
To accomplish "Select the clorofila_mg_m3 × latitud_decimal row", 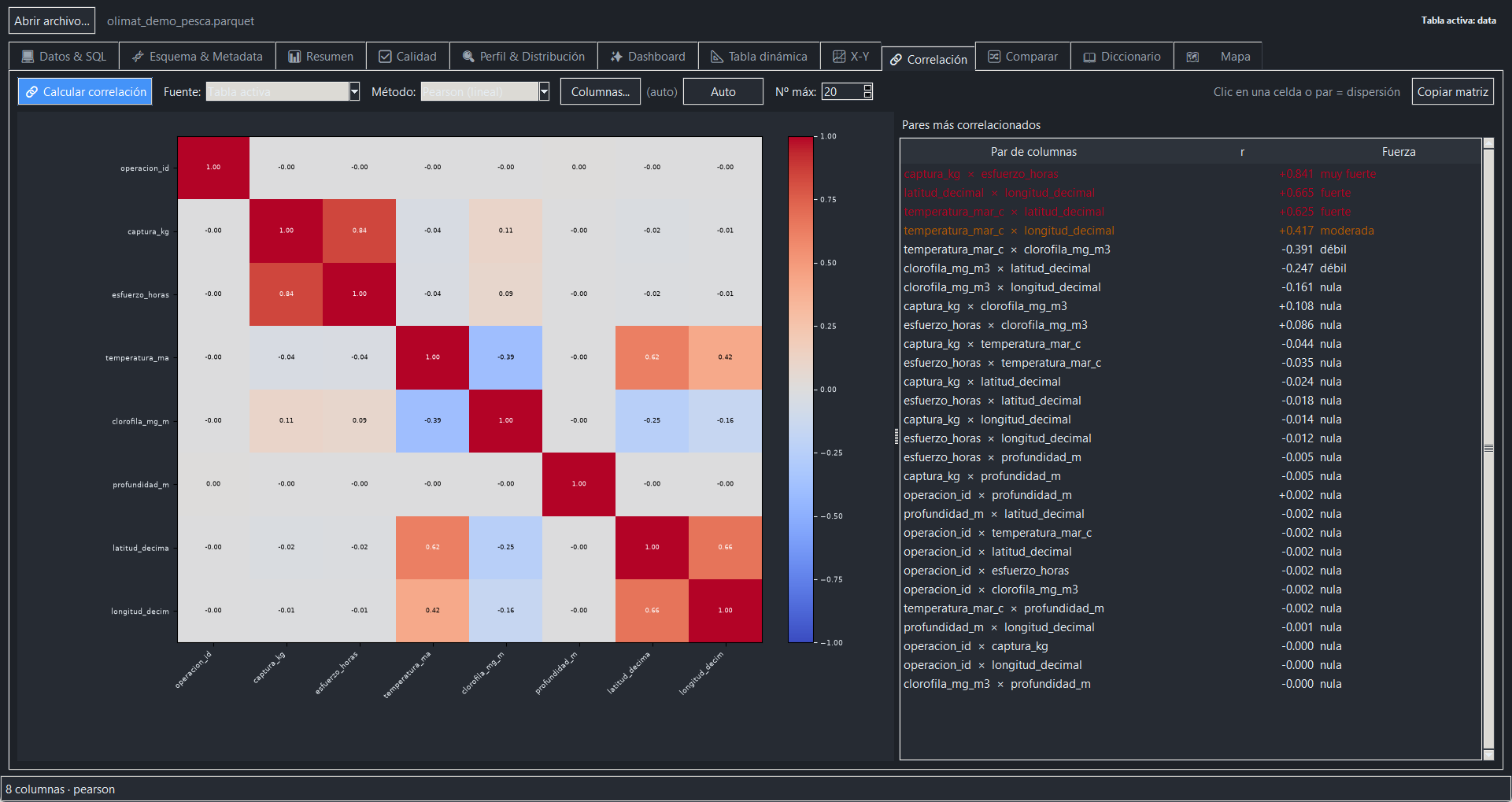I will coord(1191,268).
